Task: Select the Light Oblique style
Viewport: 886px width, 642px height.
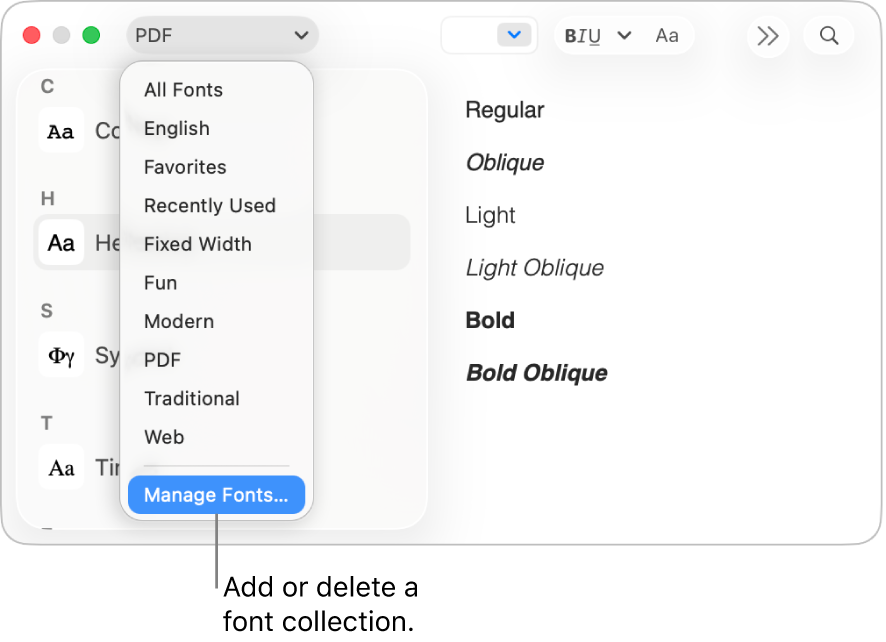Action: click(x=534, y=267)
